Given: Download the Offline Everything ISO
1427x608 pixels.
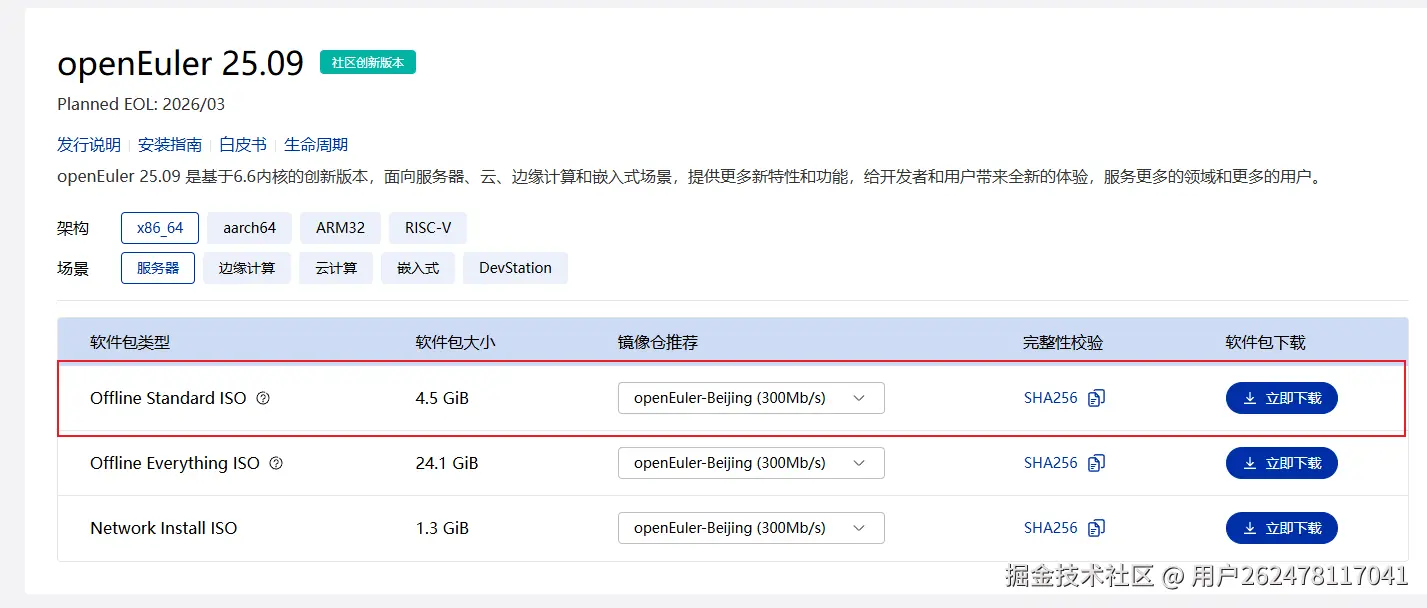Looking at the screenshot, I should pyautogui.click(x=1281, y=463).
